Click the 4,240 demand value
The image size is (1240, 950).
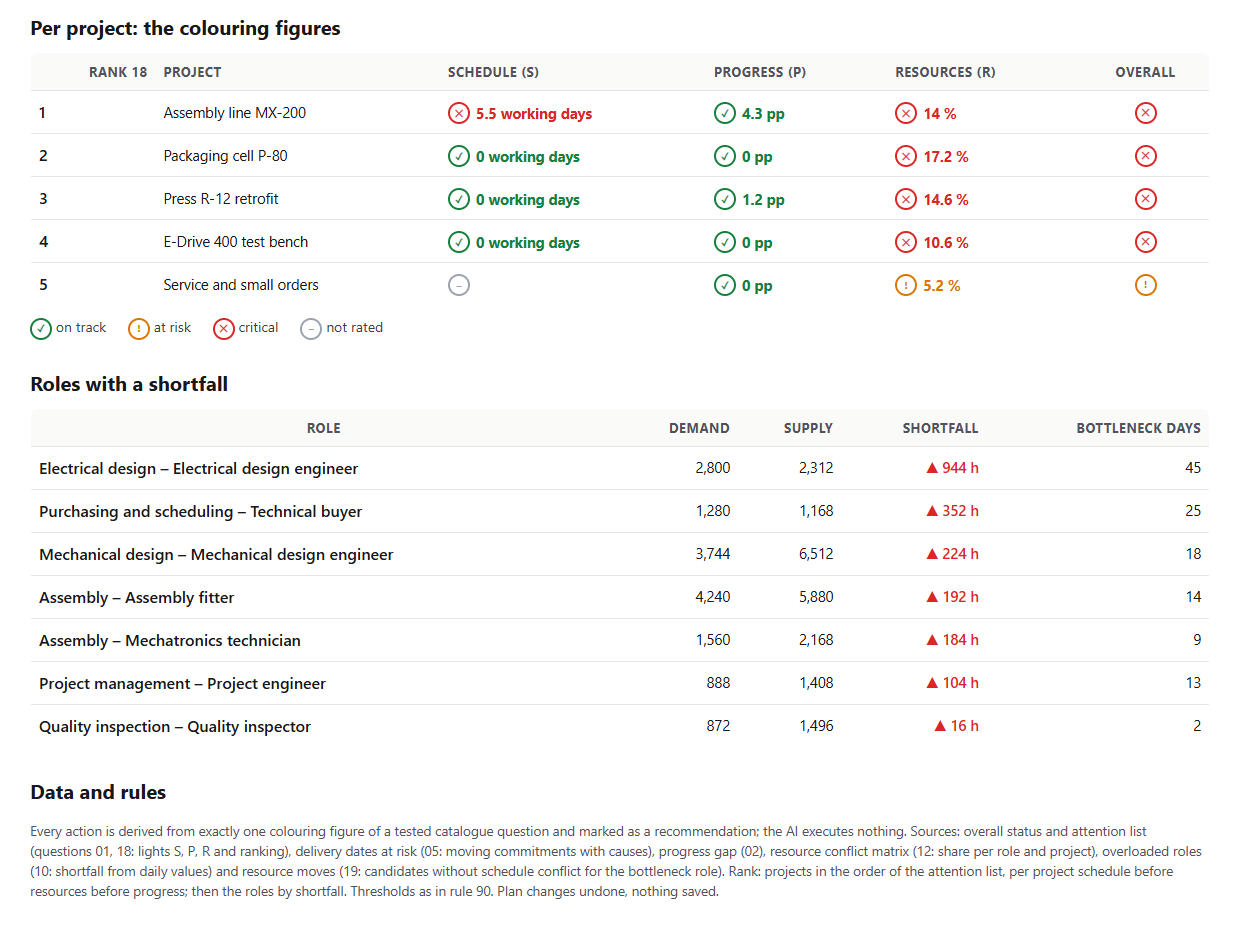click(x=713, y=597)
